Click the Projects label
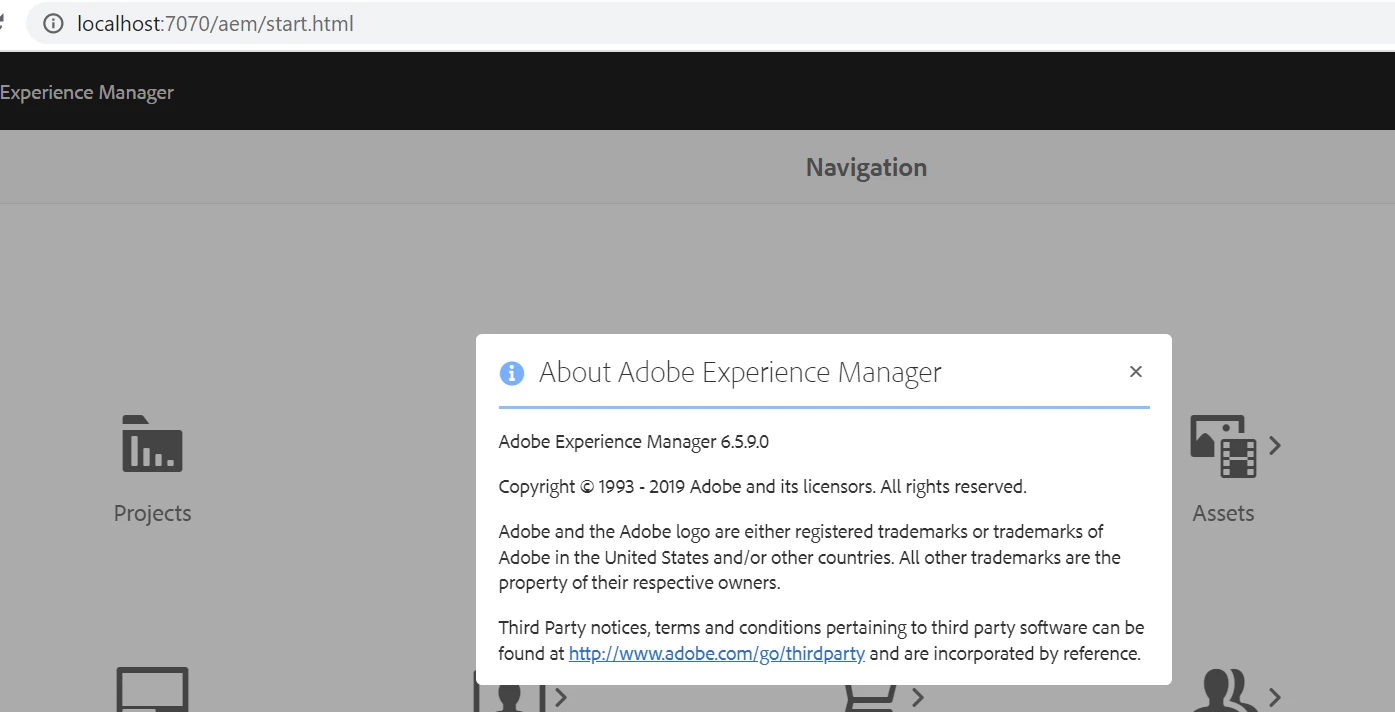Screen dimensions: 1395x712 [152, 513]
